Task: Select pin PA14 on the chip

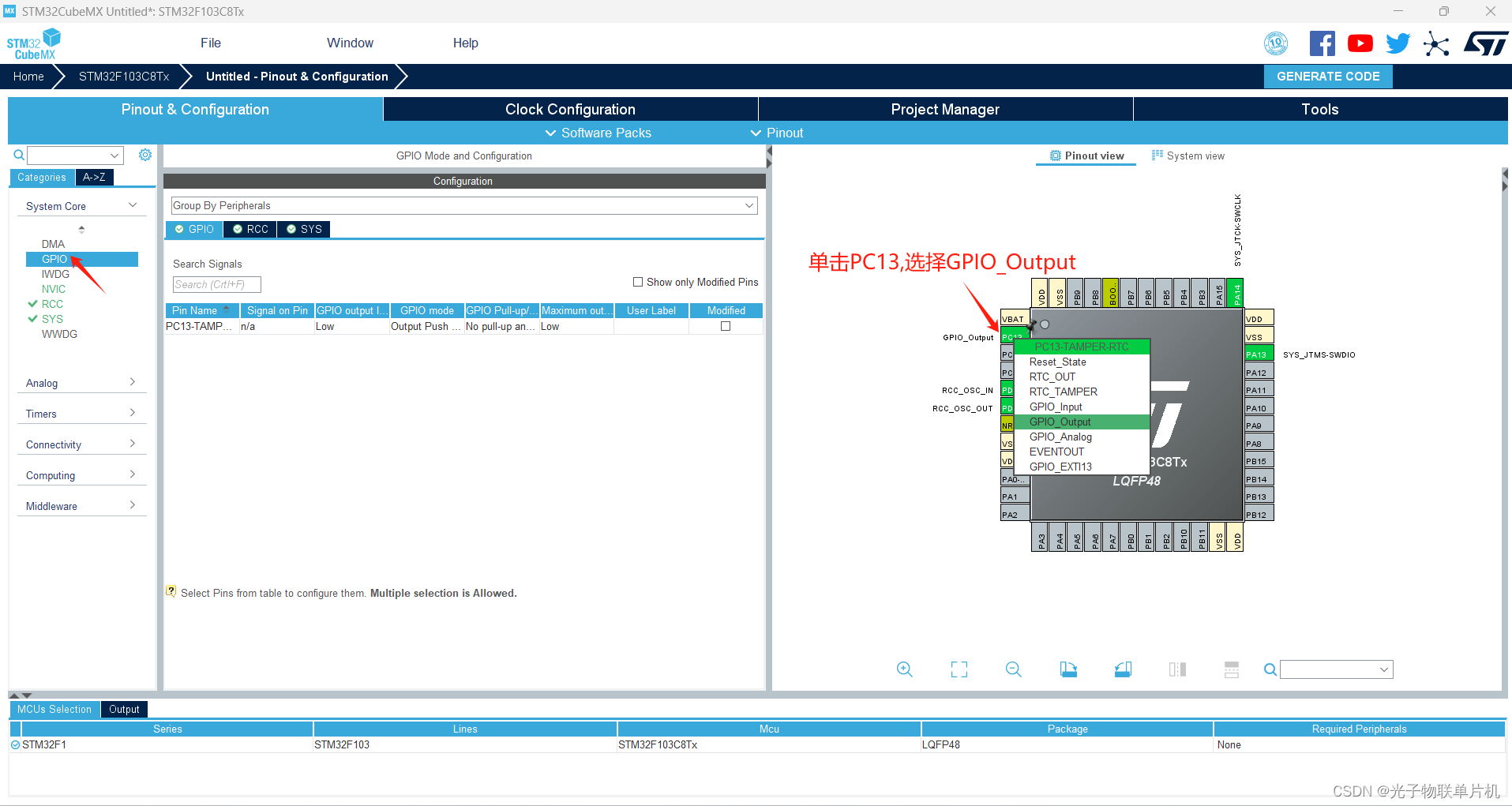Action: pyautogui.click(x=1236, y=293)
